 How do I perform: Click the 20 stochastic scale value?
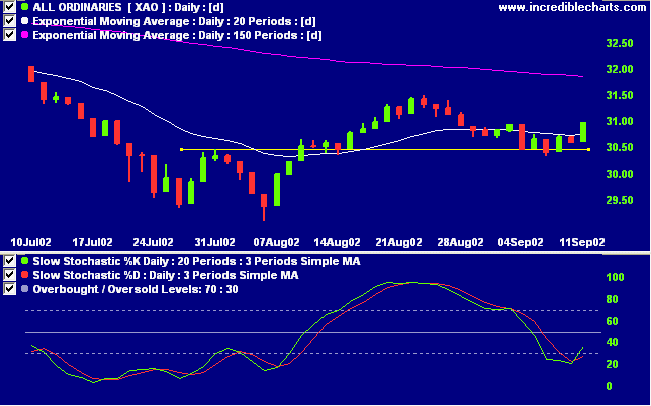pyautogui.click(x=612, y=364)
